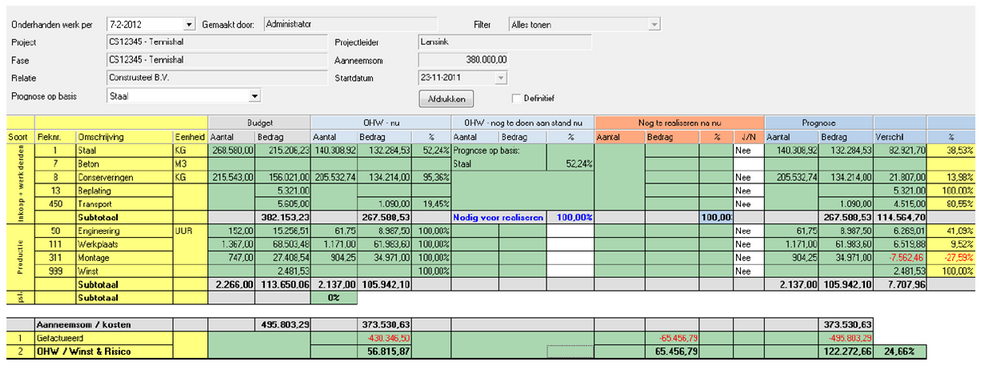981x366 pixels.
Task: Click the Eenheid column header
Action: coord(190,137)
